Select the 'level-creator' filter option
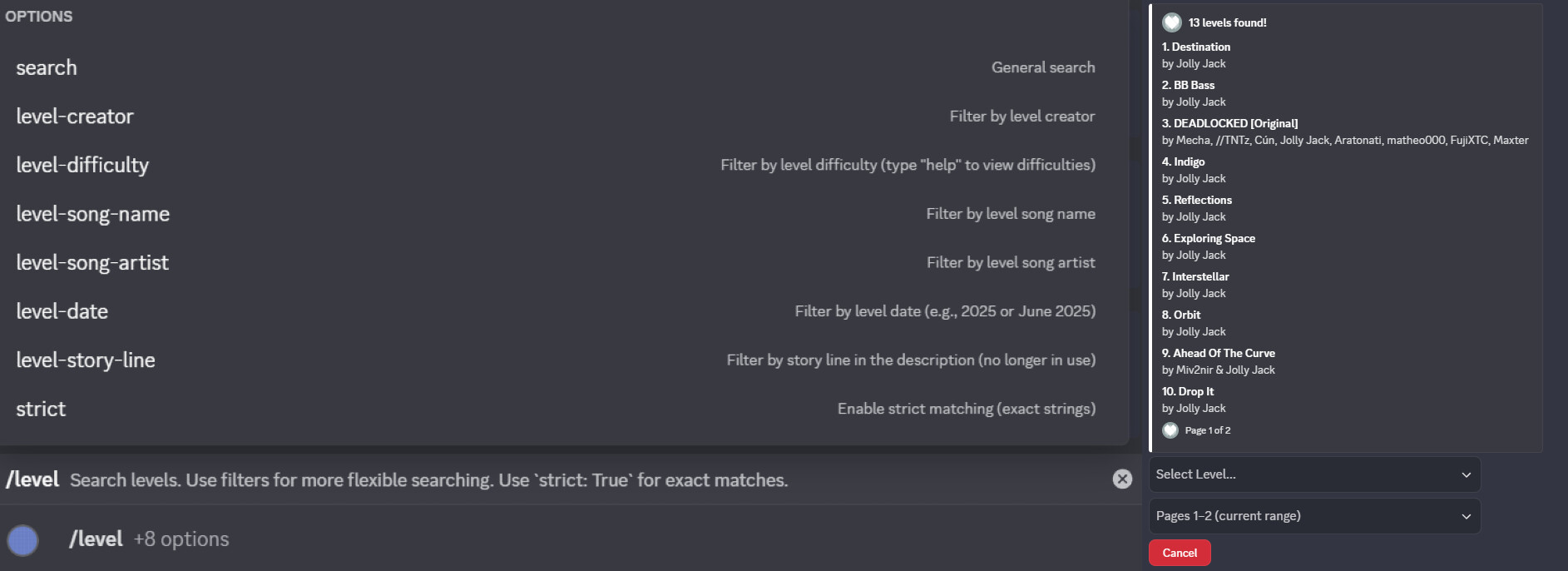Viewport: 1568px width, 571px height. (x=75, y=117)
